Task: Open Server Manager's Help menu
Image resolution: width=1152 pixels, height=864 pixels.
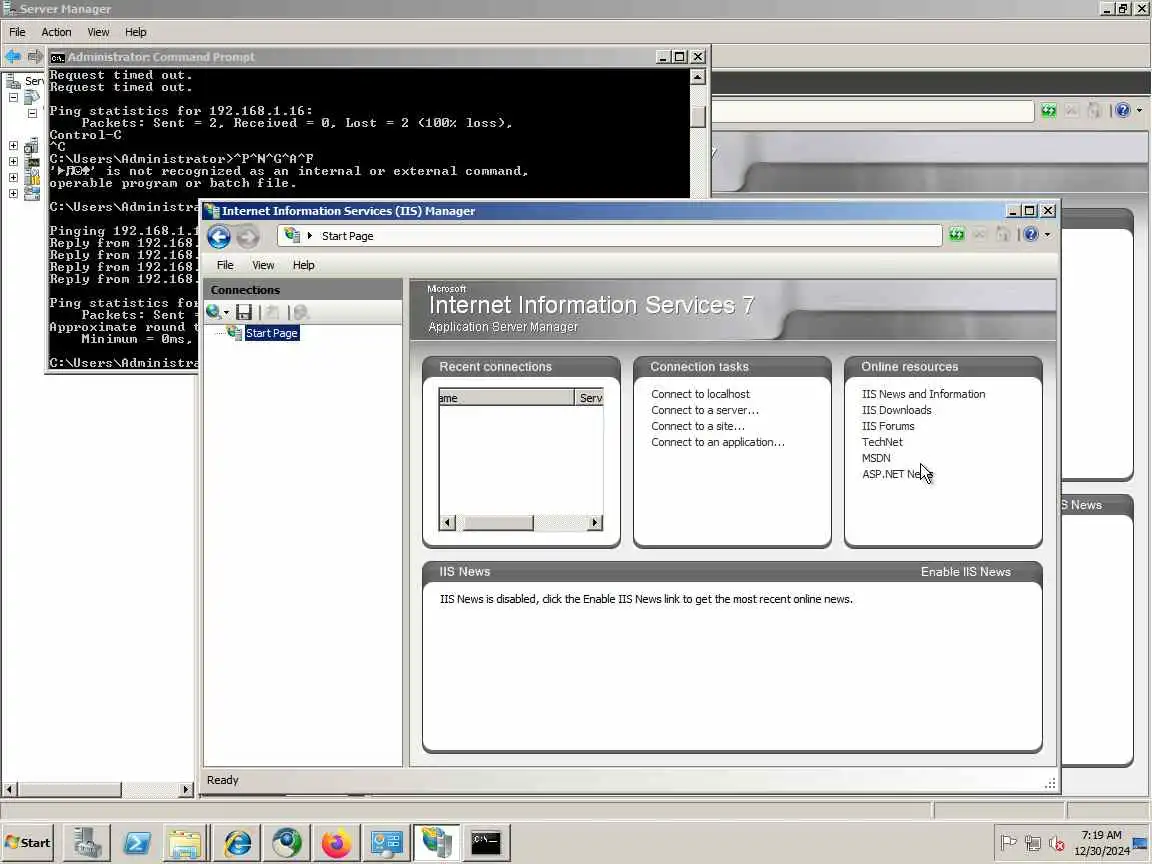Action: point(136,32)
